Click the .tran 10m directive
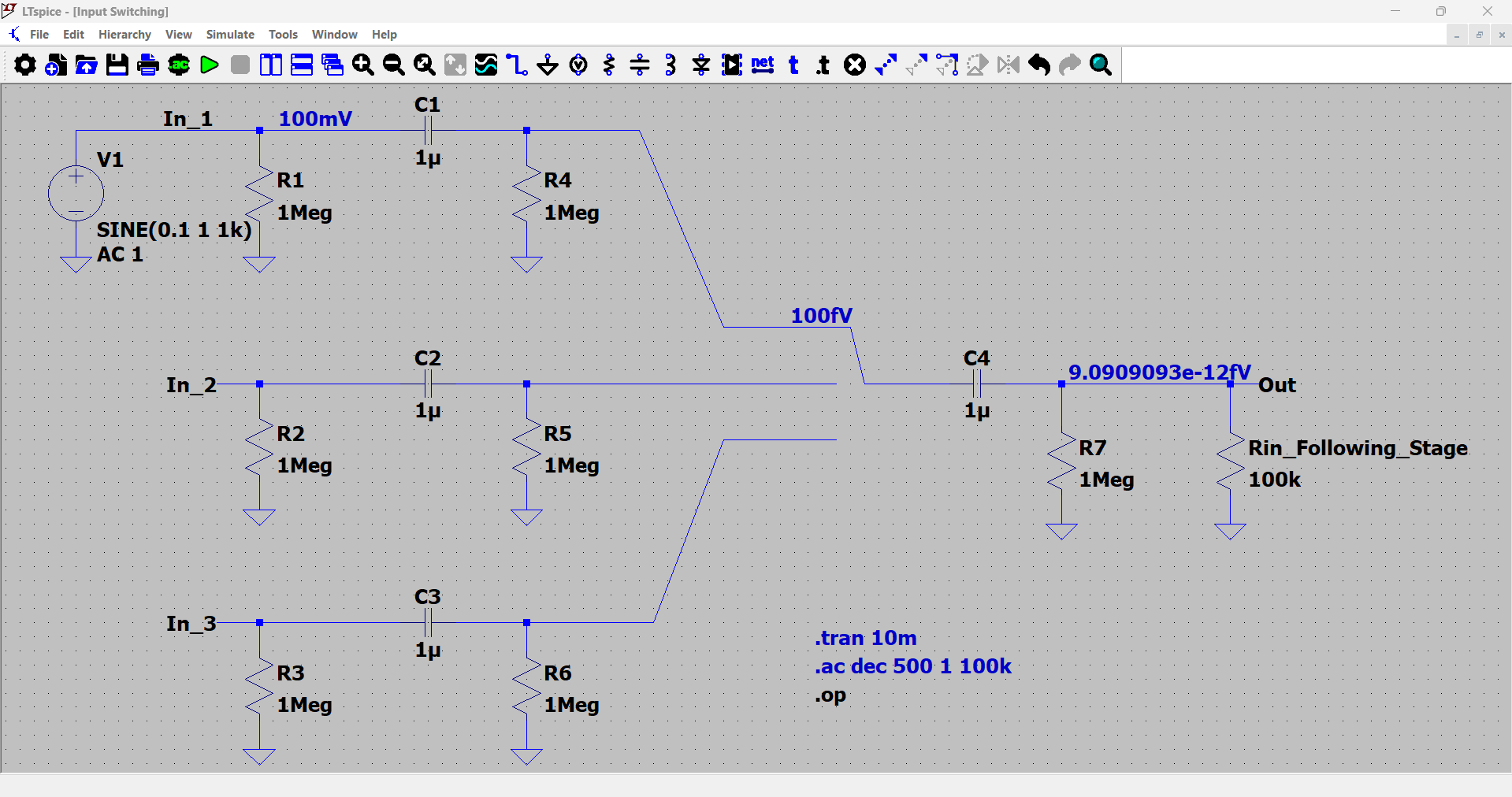Screen dimensions: 1512x797 coord(866,638)
